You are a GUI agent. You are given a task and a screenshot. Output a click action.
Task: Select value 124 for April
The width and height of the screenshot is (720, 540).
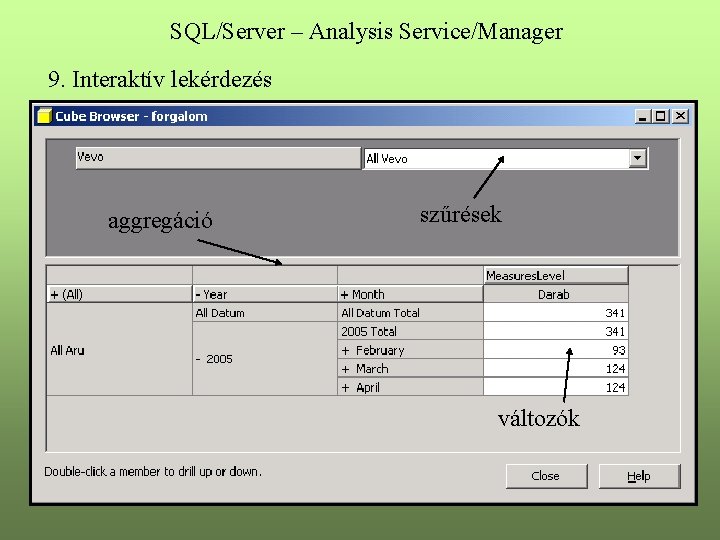[x=556, y=388]
